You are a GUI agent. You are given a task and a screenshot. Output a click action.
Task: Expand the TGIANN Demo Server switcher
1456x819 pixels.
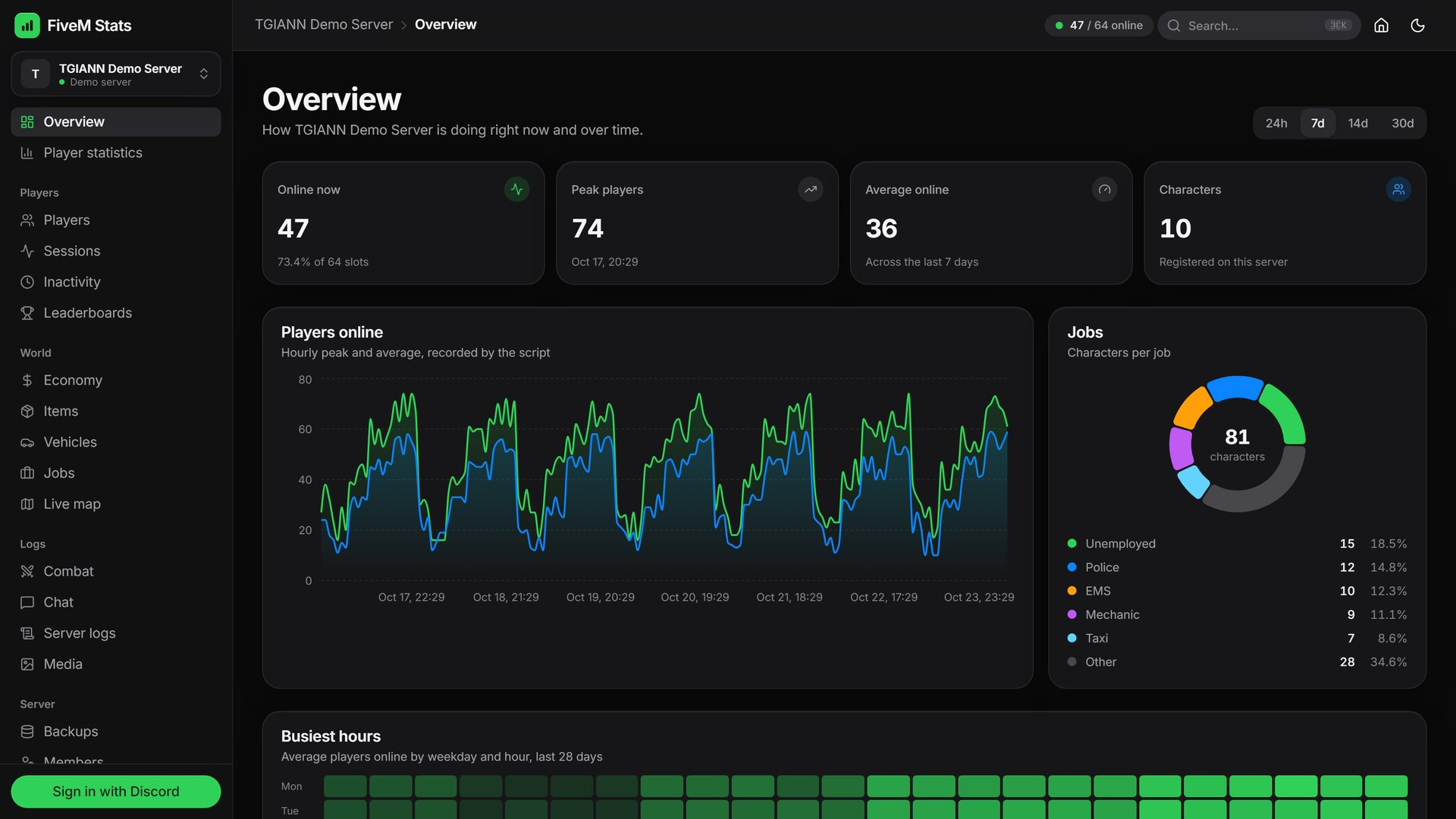pyautogui.click(x=116, y=74)
